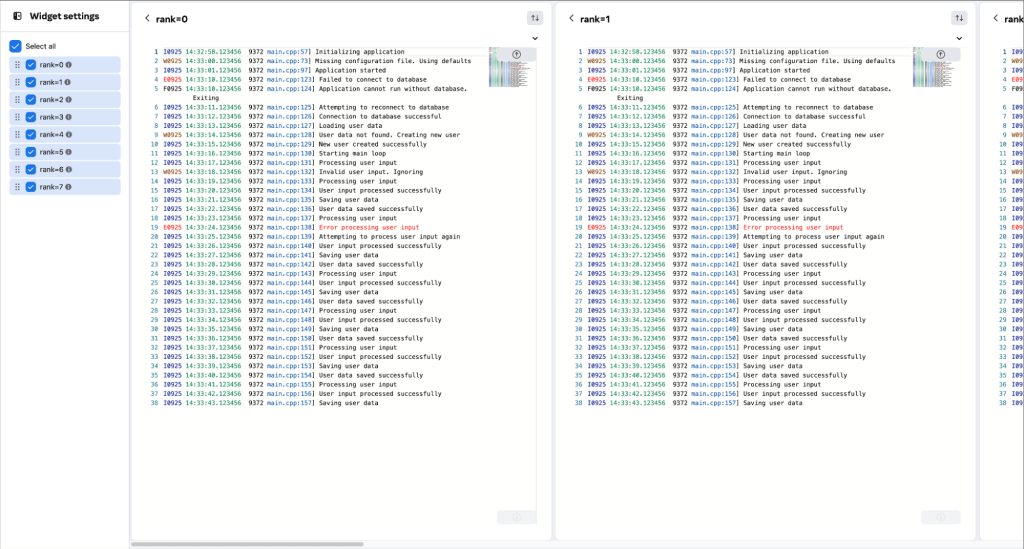
Task: Click scroll-to-bottom button in rank=1 panel
Action: point(940,517)
